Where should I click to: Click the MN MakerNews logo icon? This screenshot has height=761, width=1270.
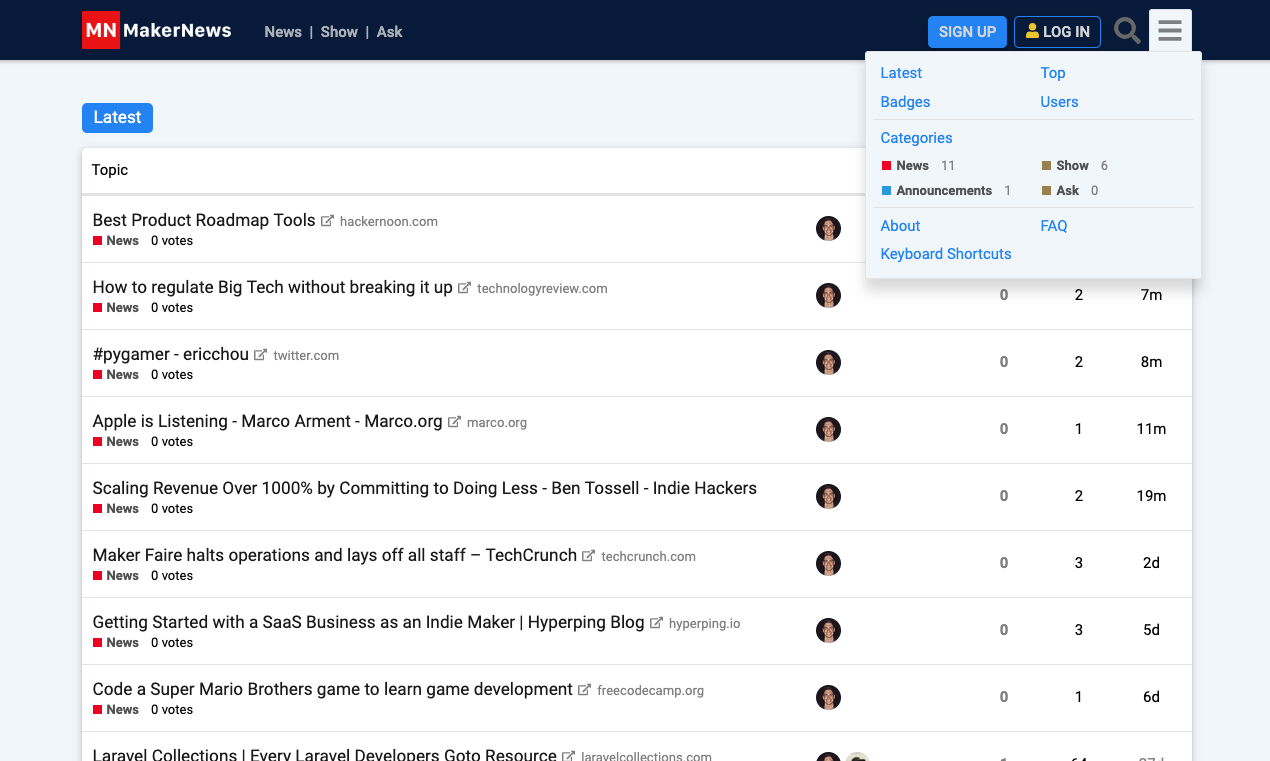click(99, 30)
